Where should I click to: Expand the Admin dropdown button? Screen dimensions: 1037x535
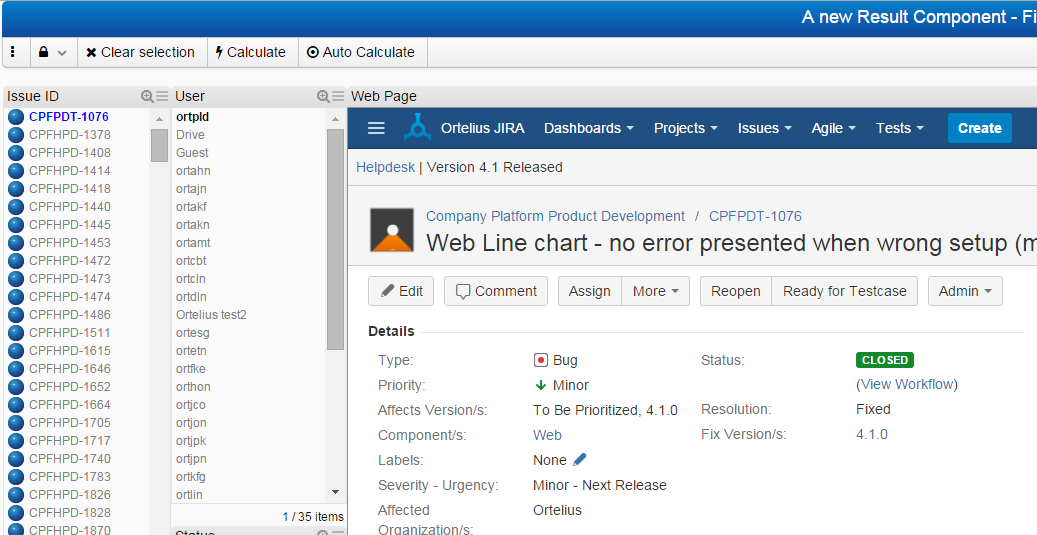coord(965,291)
